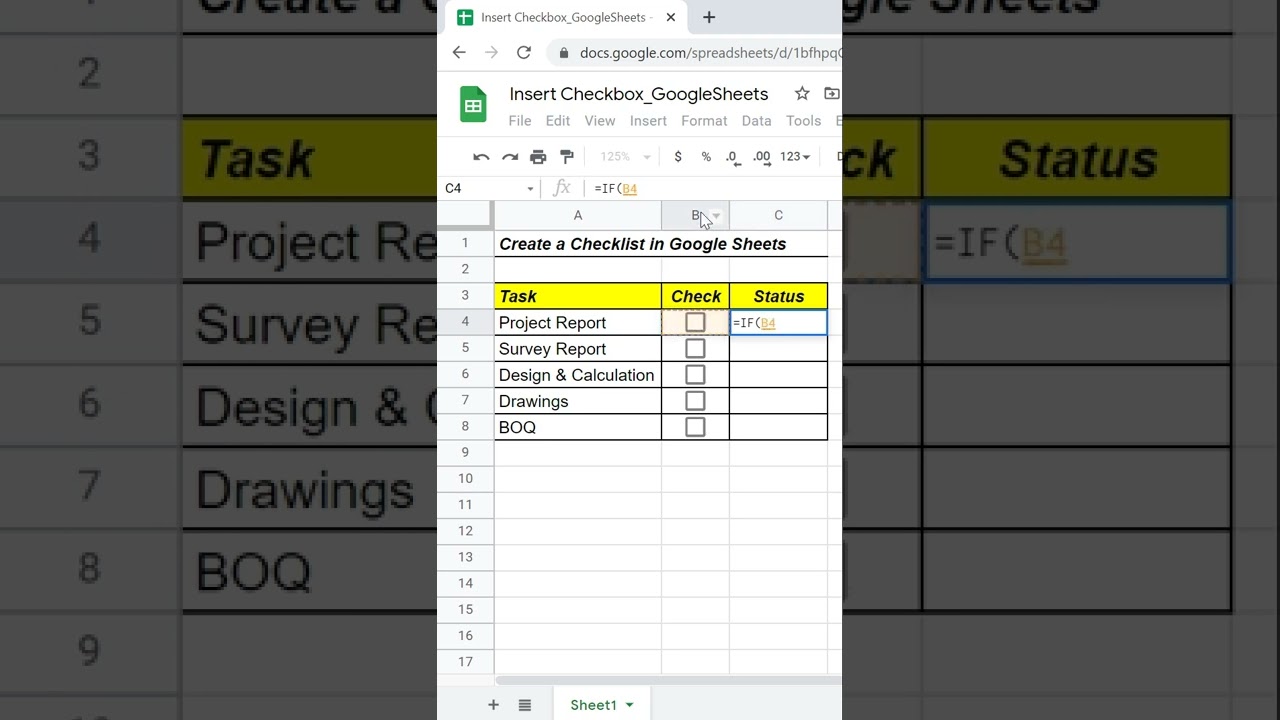Click the horizontal scrollbar above sheet tabs
This screenshot has width=1280, height=720.
click(x=668, y=681)
